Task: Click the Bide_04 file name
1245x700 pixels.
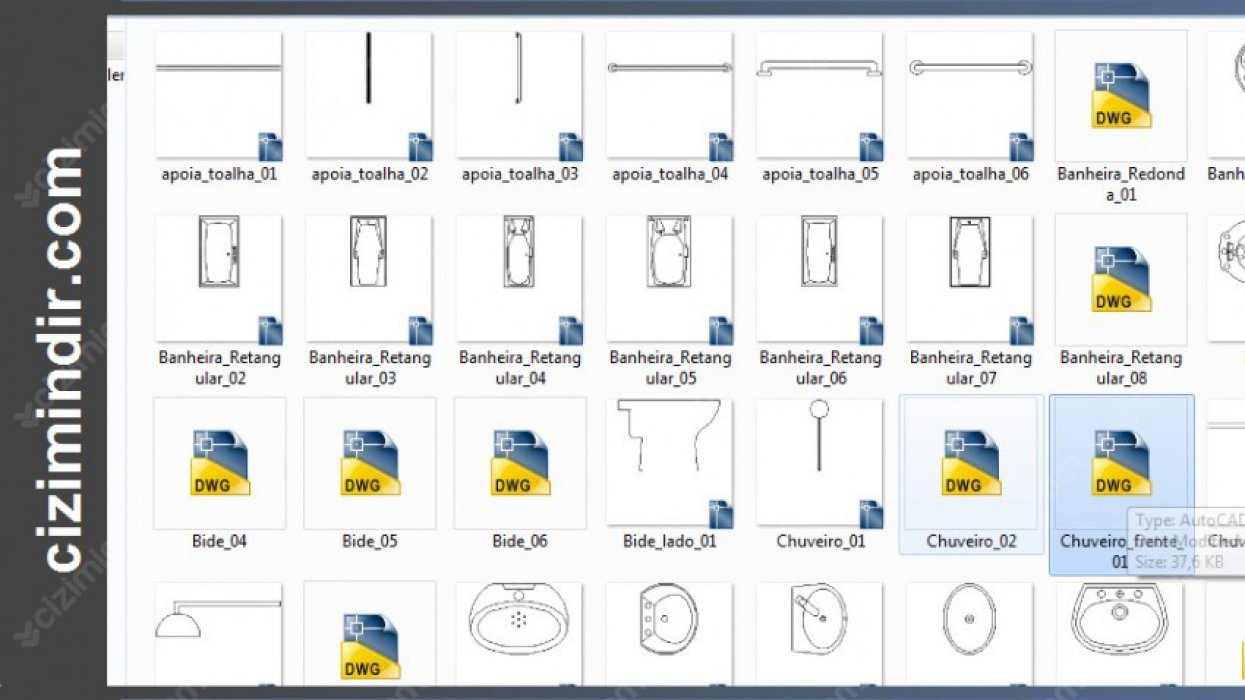Action: (219, 541)
